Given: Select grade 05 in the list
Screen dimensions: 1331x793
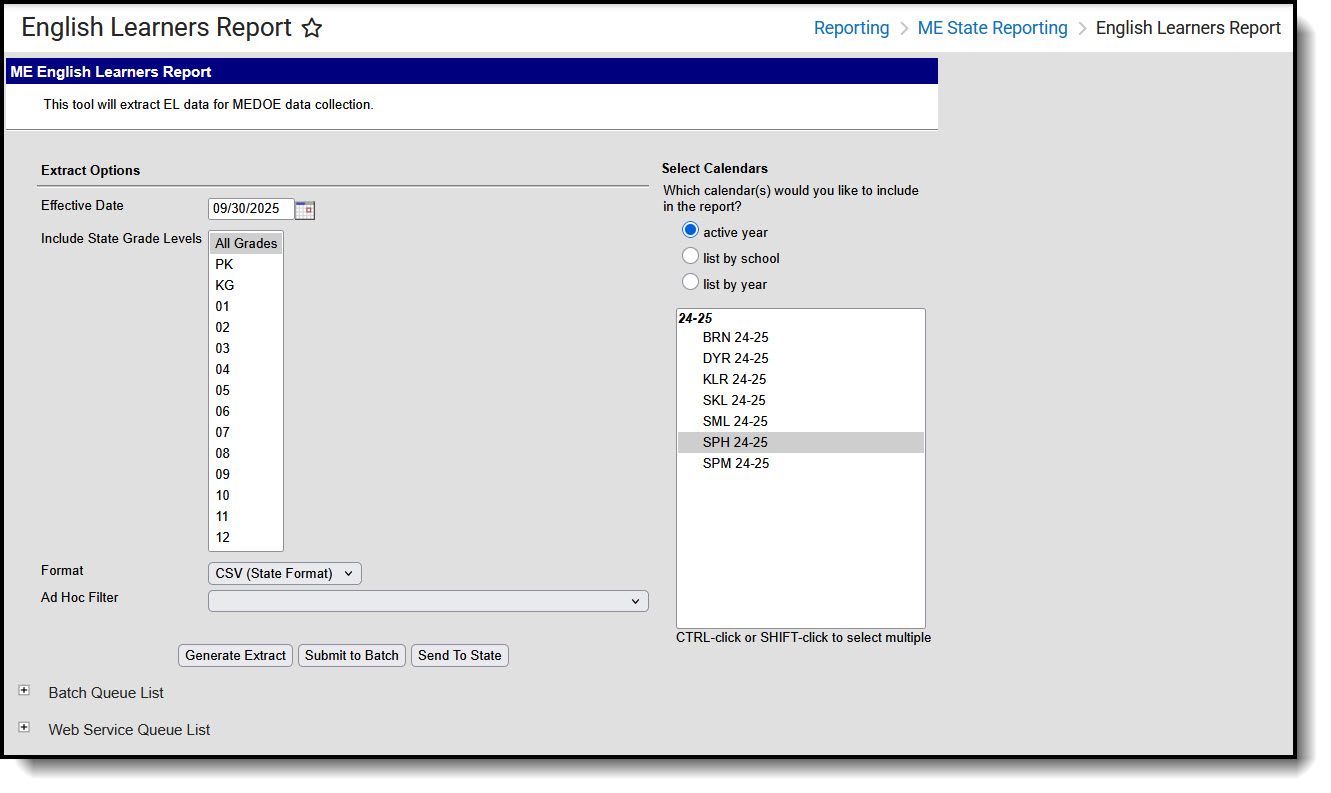Looking at the screenshot, I should point(246,390).
